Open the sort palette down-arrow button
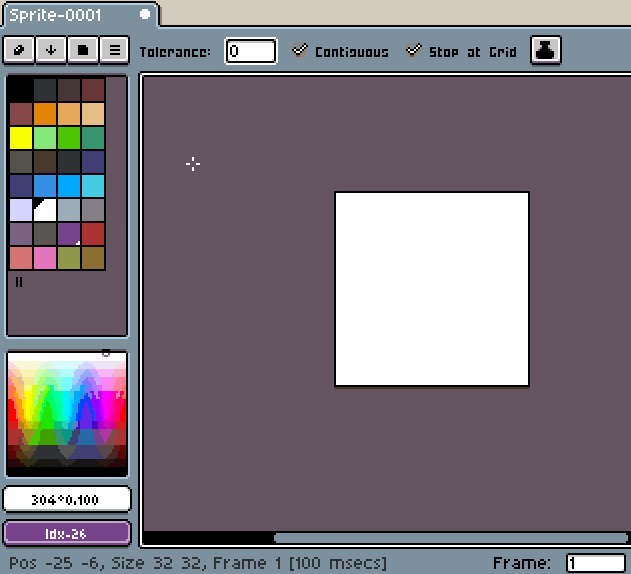 [x=51, y=50]
